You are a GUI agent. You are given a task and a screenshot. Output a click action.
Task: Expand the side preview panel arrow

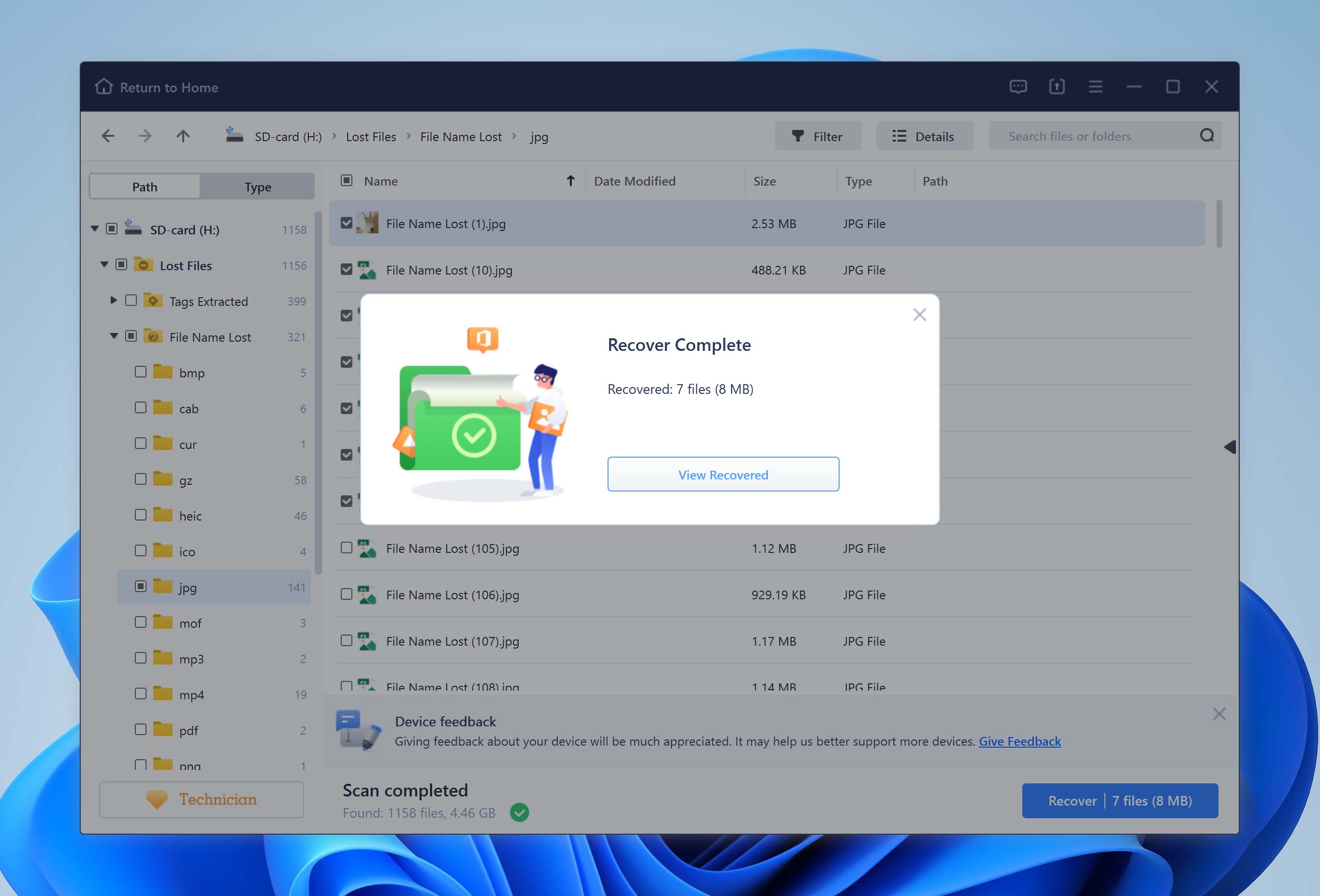pyautogui.click(x=1230, y=448)
